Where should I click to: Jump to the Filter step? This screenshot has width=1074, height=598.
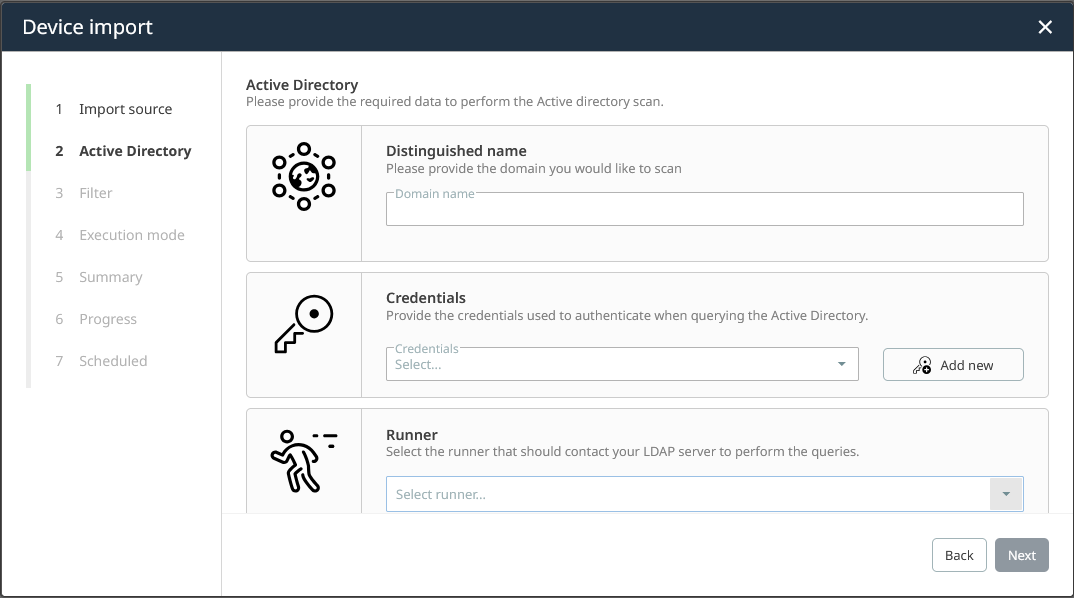click(x=96, y=193)
